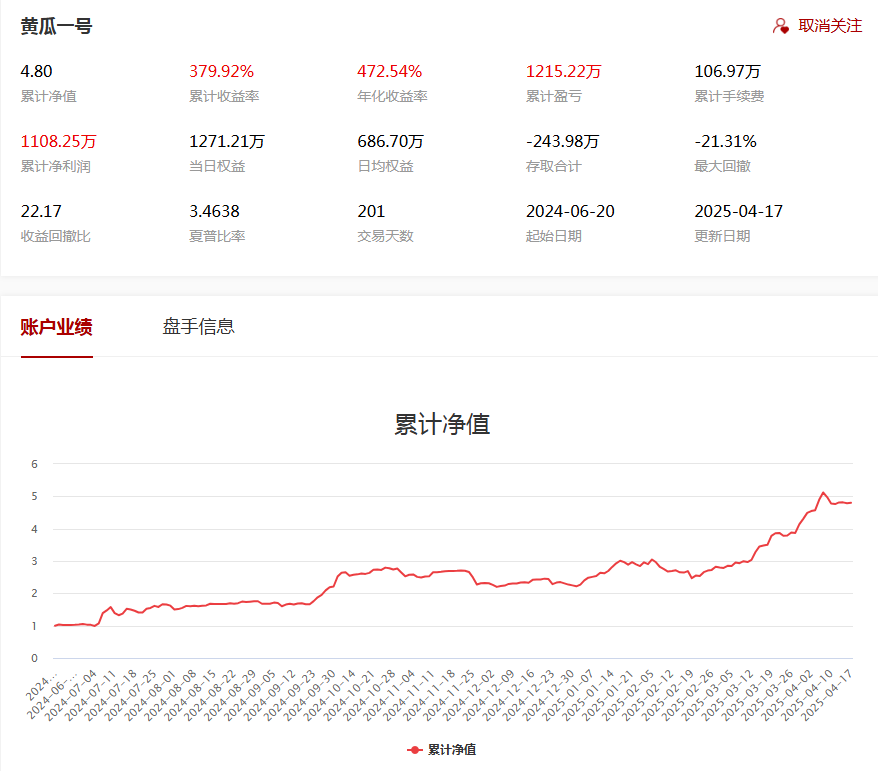Click the 夏普比率 label
Image resolution: width=878 pixels, height=771 pixels.
pyautogui.click(x=217, y=236)
